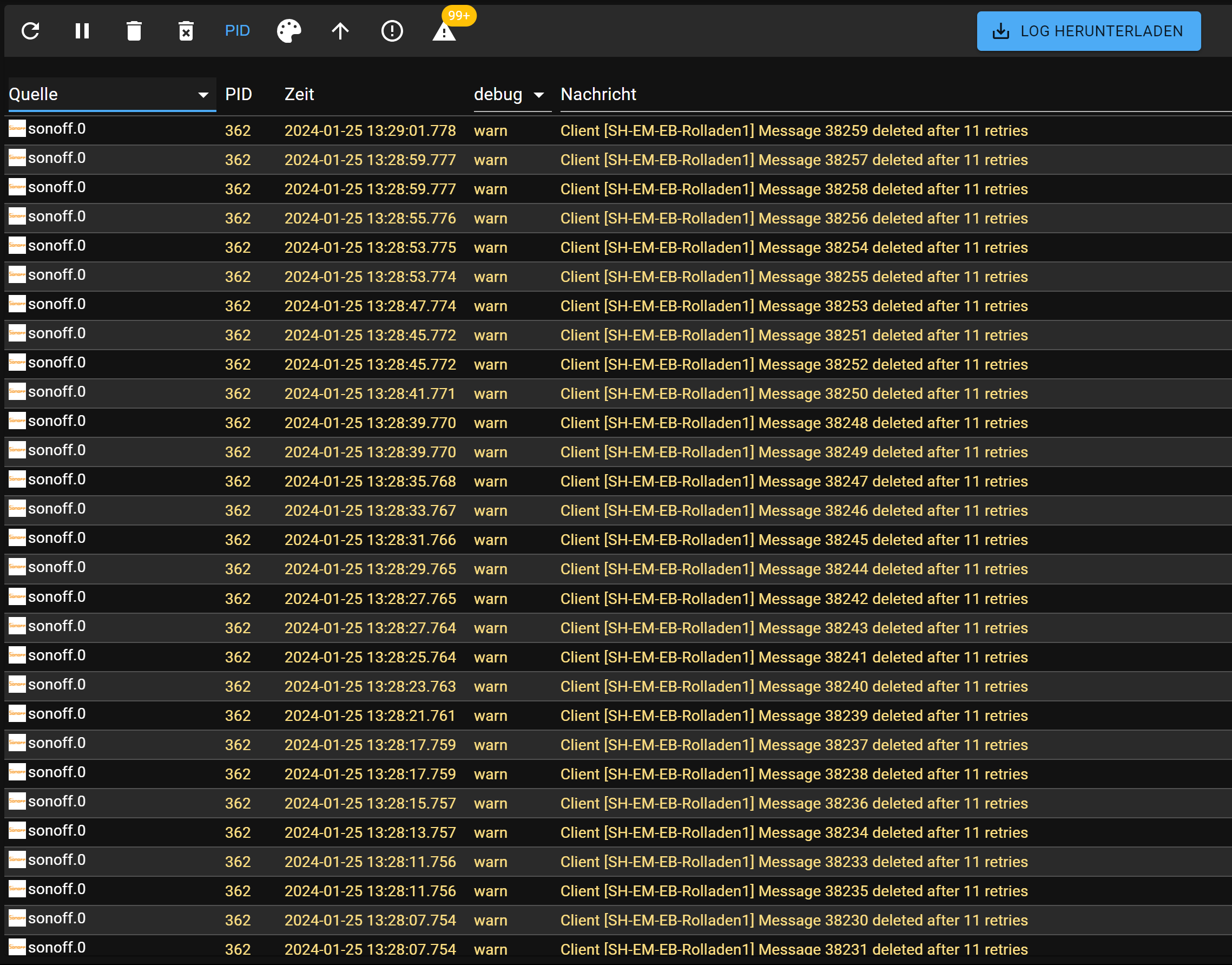Select the row with Message 38244
Image resolution: width=1232 pixels, height=965 pixels.
[x=618, y=569]
